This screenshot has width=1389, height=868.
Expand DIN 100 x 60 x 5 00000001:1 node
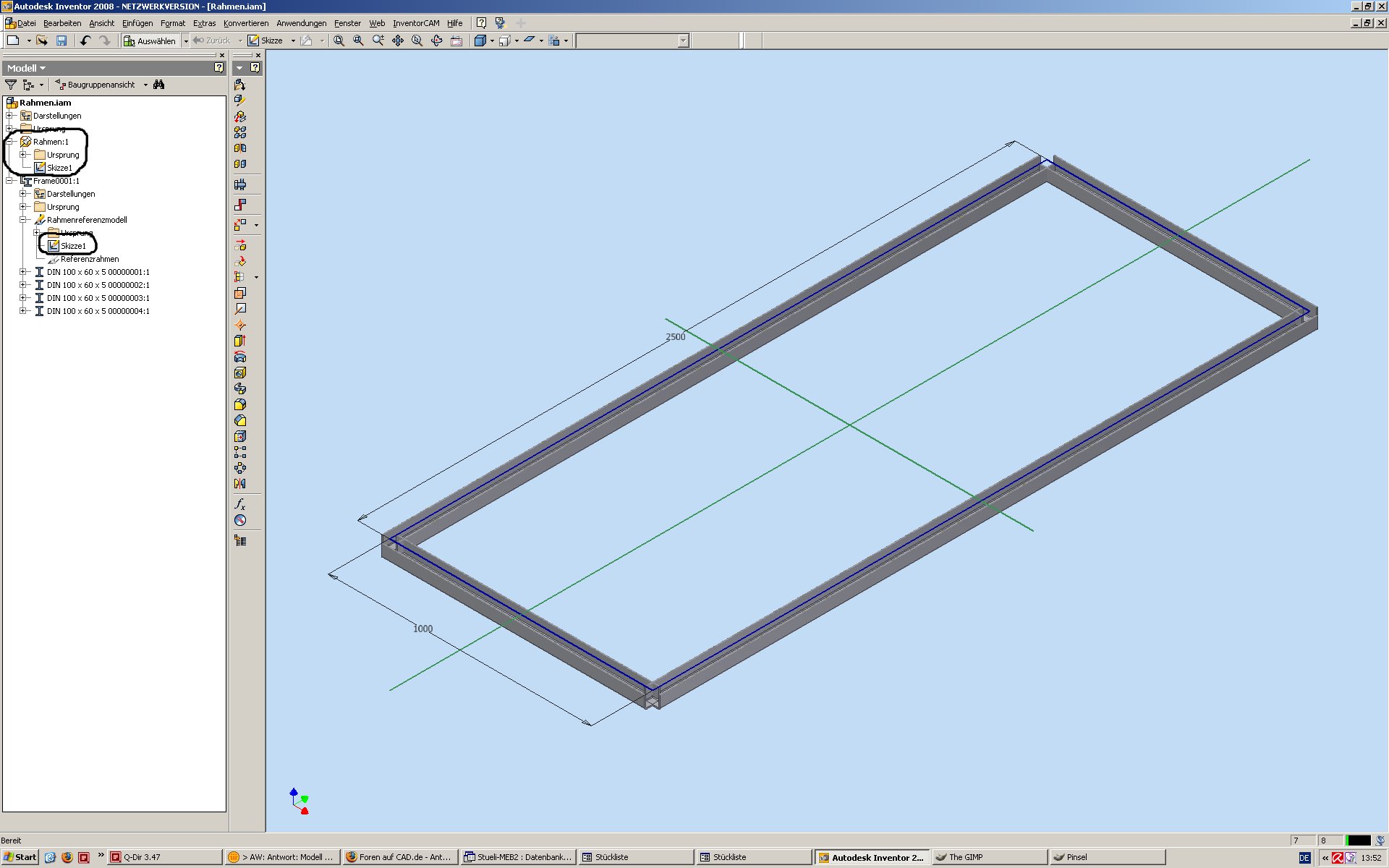pos(22,272)
